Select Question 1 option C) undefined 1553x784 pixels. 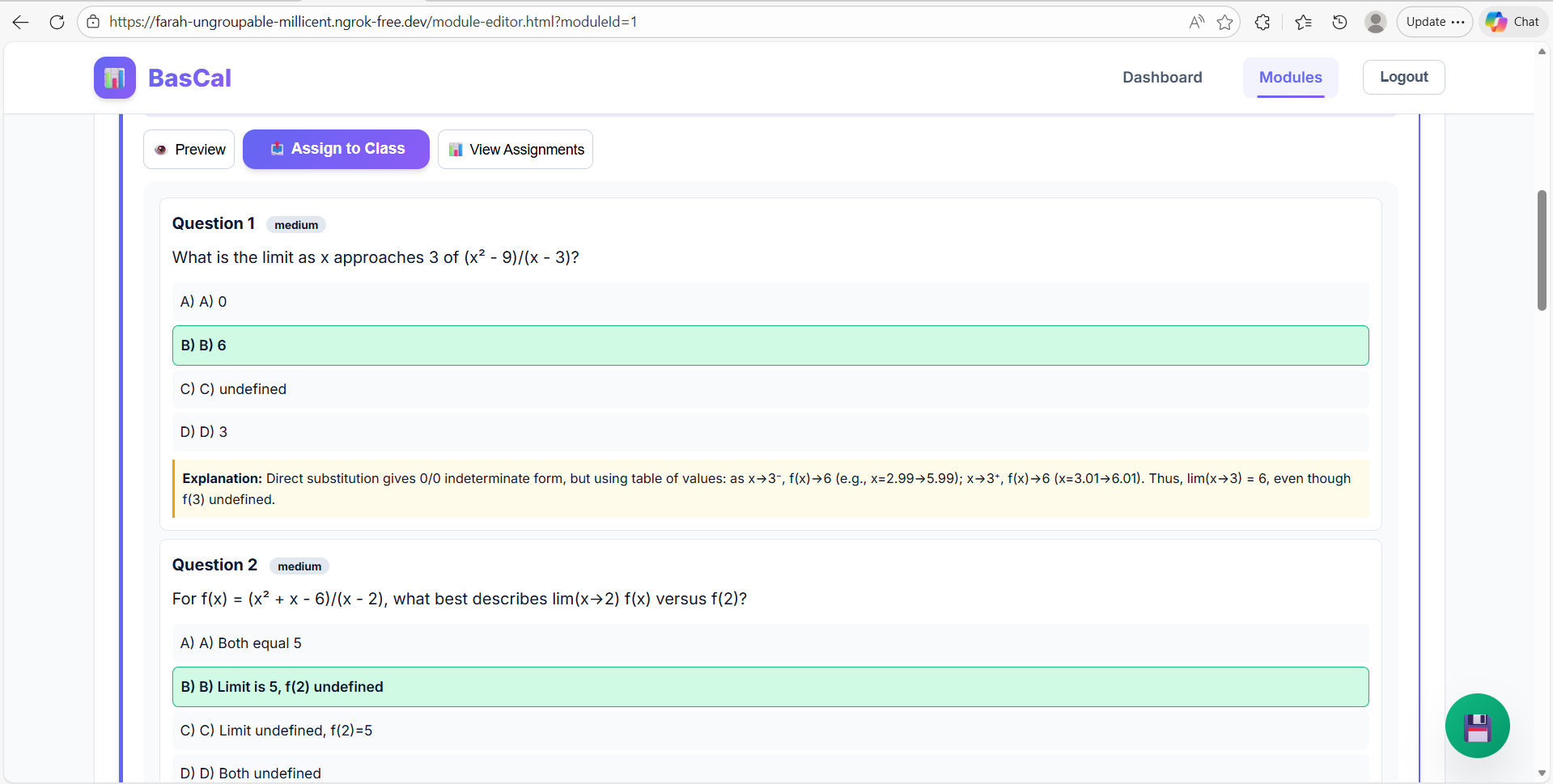pyautogui.click(x=770, y=389)
